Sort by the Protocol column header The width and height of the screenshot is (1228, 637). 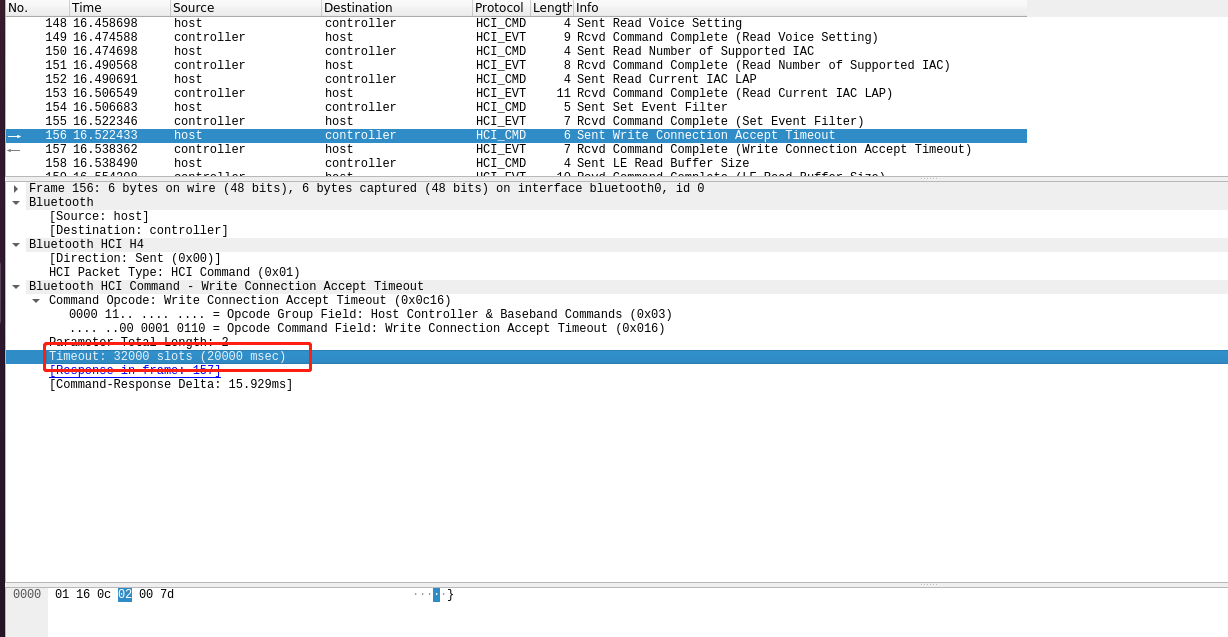(x=500, y=7)
